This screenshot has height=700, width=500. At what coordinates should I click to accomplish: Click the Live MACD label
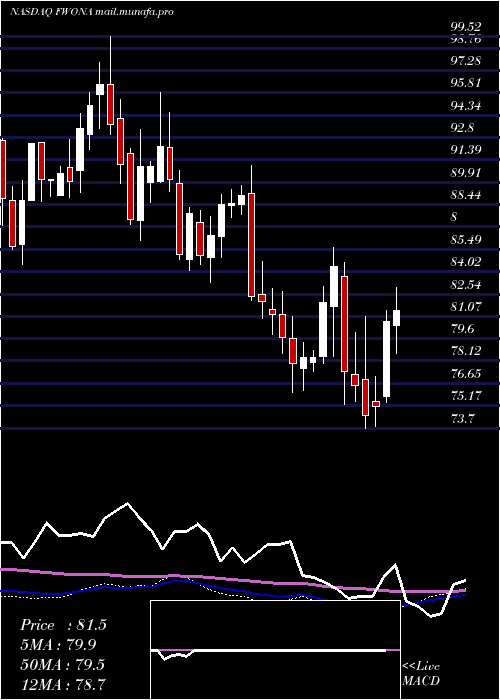pos(421,674)
